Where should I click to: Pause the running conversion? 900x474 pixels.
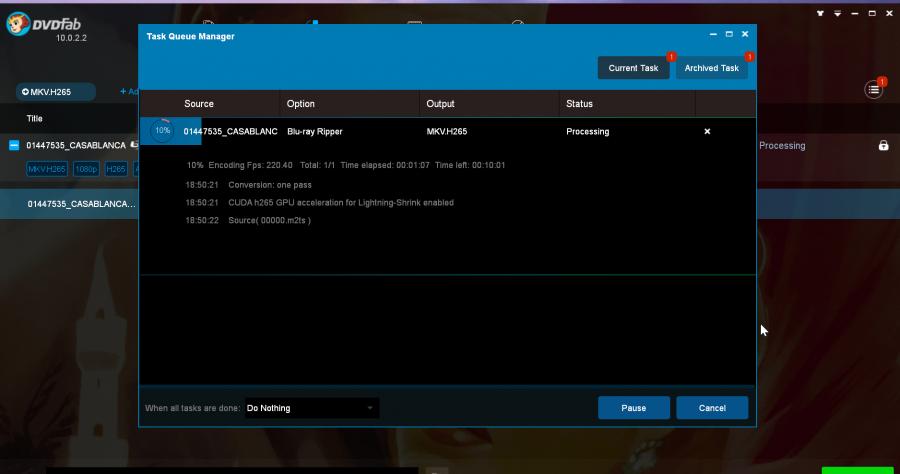[x=634, y=408]
